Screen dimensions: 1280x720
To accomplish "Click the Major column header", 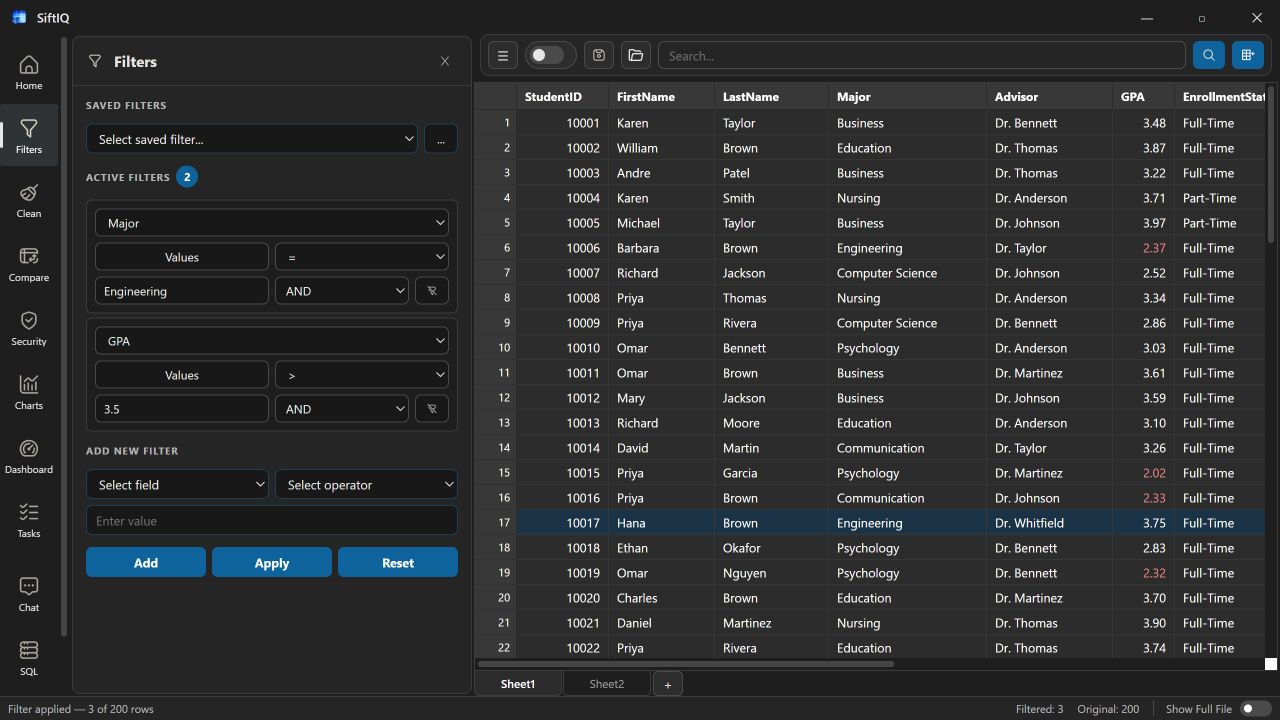I will pos(908,97).
